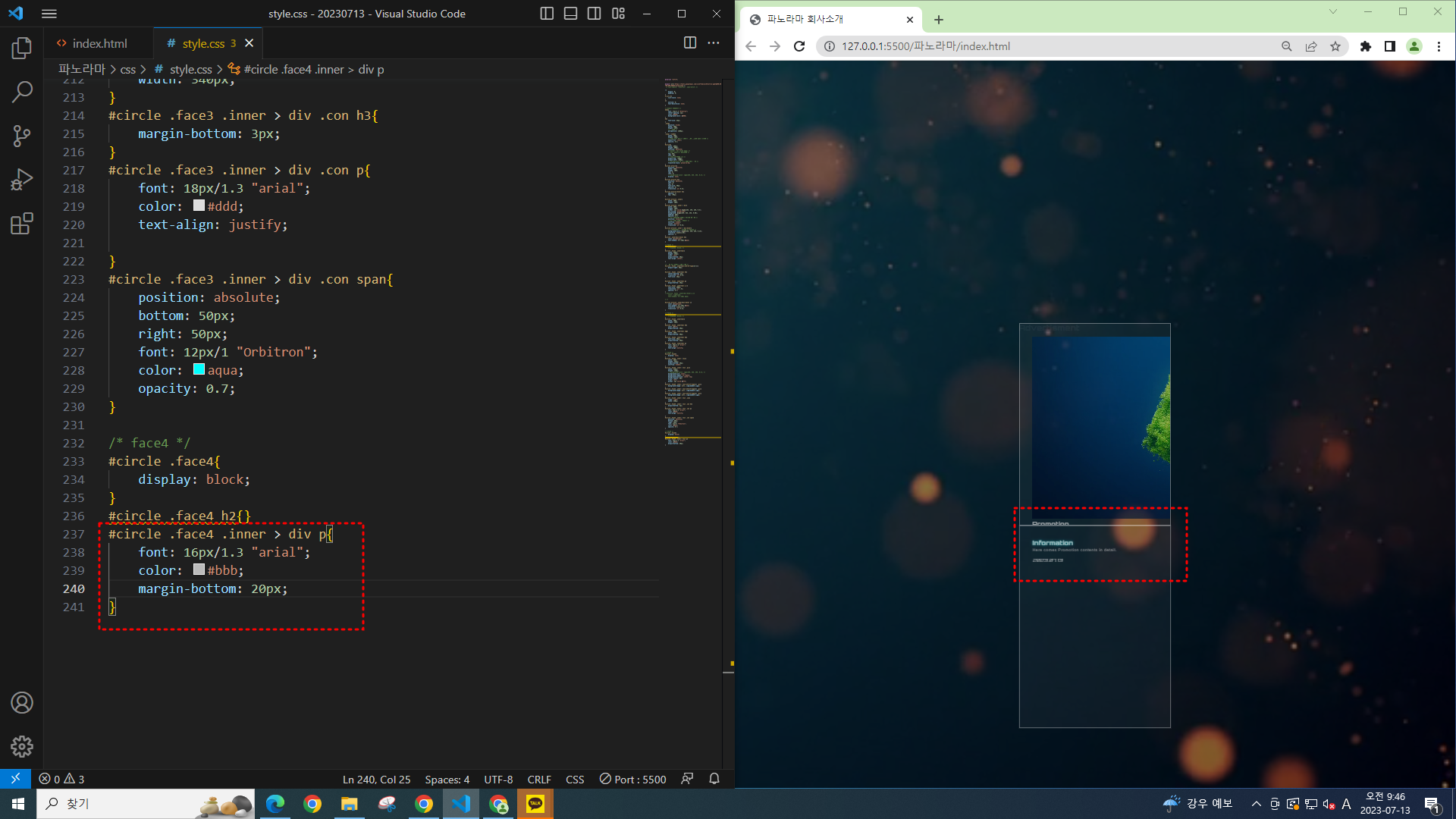Open Source Control view

tap(22, 136)
